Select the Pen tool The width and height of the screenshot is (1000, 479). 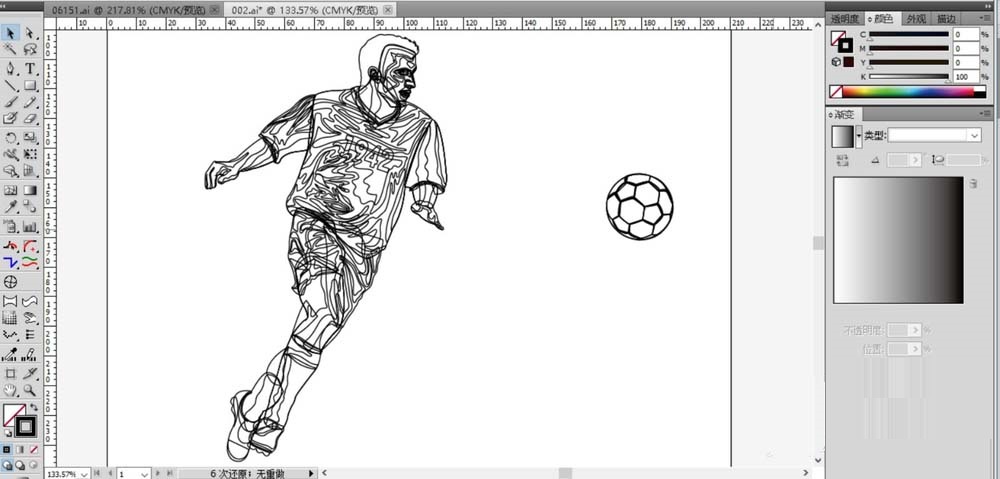10,68
